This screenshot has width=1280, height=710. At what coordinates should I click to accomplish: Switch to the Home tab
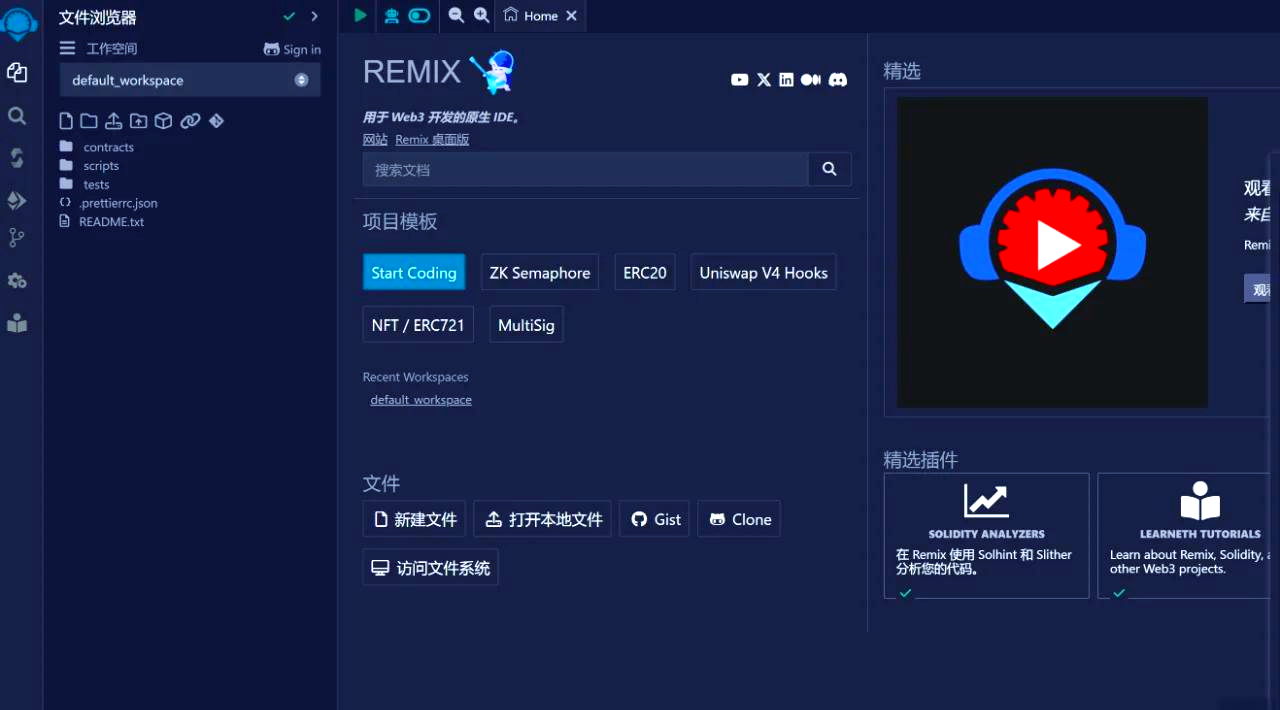pos(538,16)
